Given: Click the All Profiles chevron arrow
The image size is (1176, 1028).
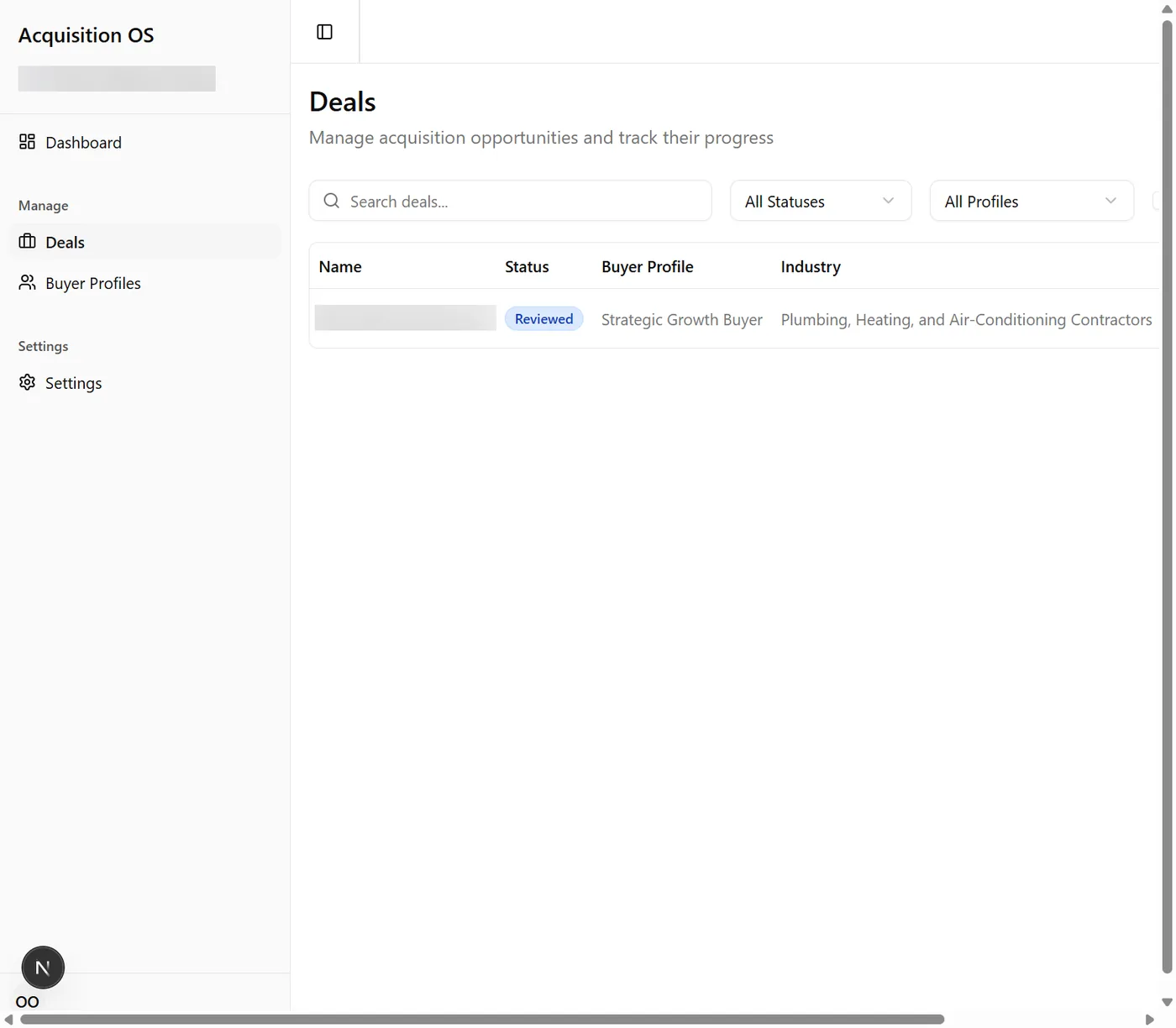Looking at the screenshot, I should click(x=1110, y=201).
